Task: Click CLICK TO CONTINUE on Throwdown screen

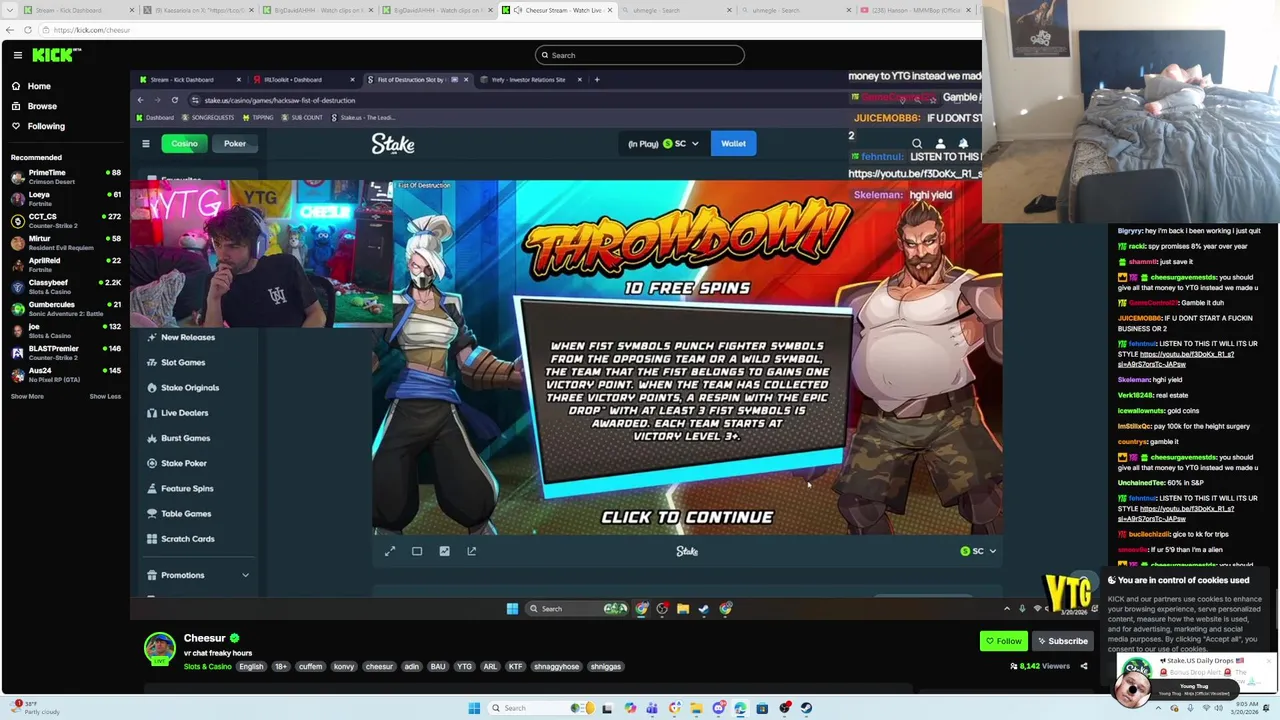Action: 687,517
